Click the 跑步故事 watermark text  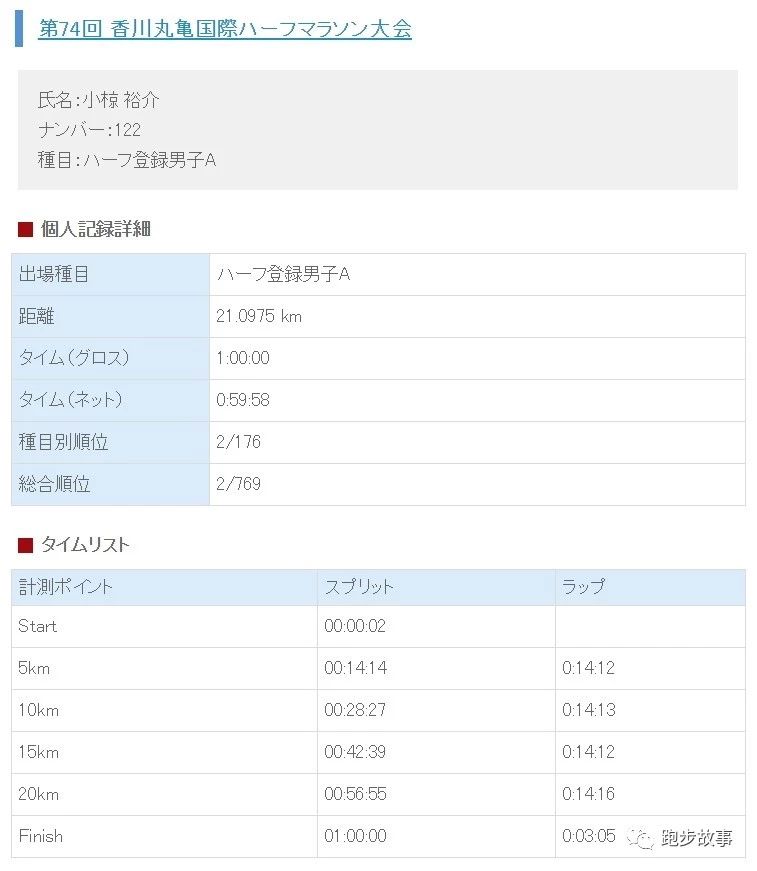(697, 838)
